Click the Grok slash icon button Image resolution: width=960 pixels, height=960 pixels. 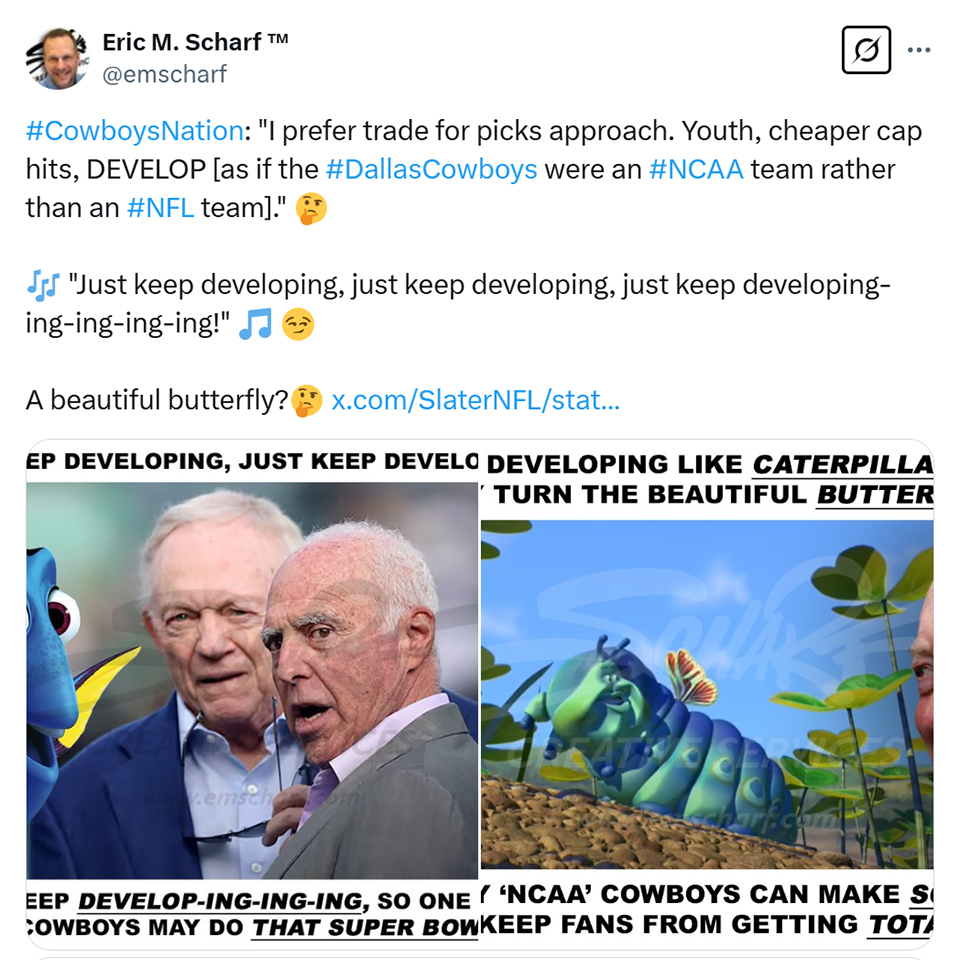tap(866, 50)
